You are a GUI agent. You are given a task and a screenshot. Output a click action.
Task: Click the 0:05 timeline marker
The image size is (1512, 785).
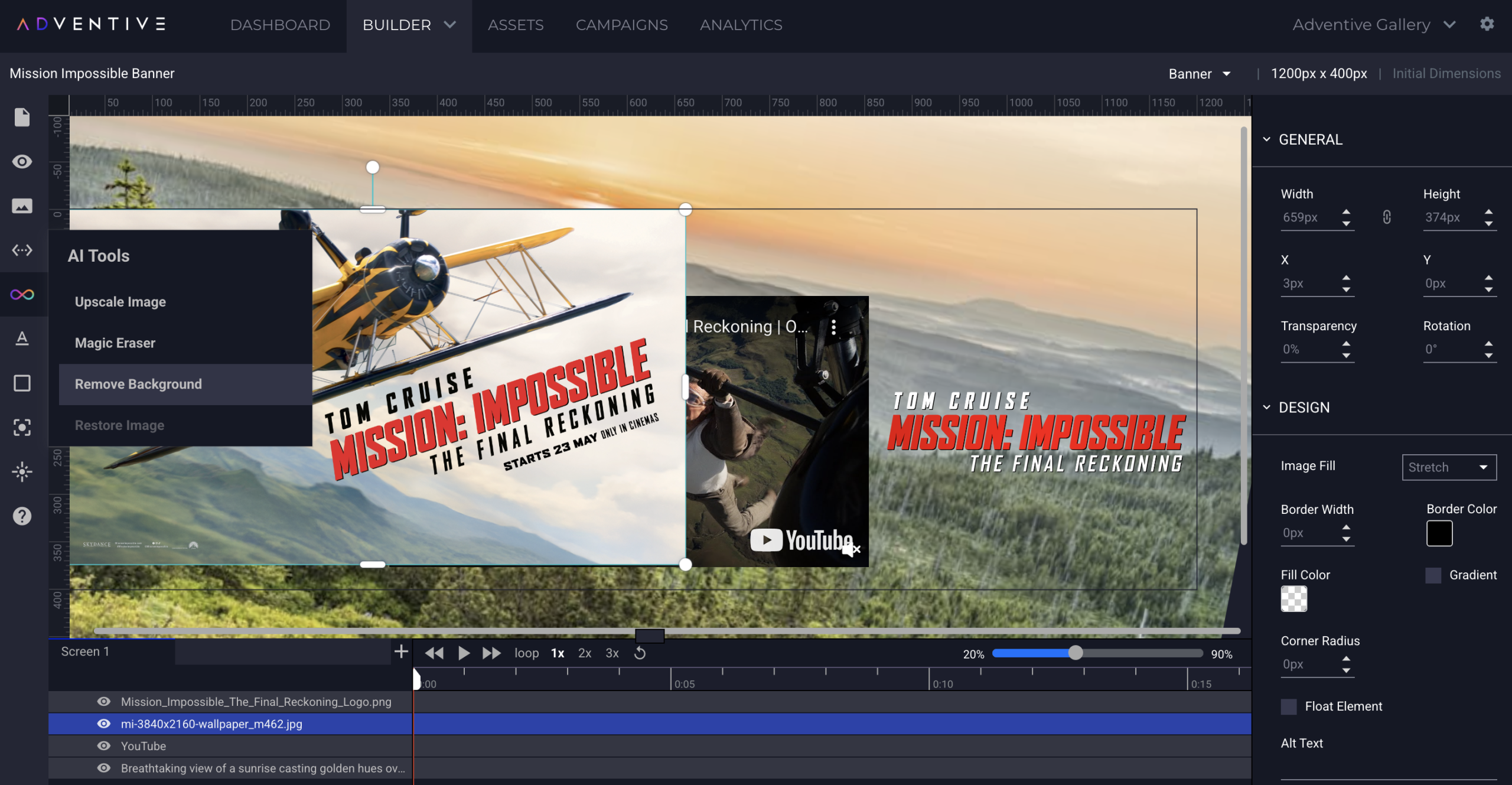684,684
